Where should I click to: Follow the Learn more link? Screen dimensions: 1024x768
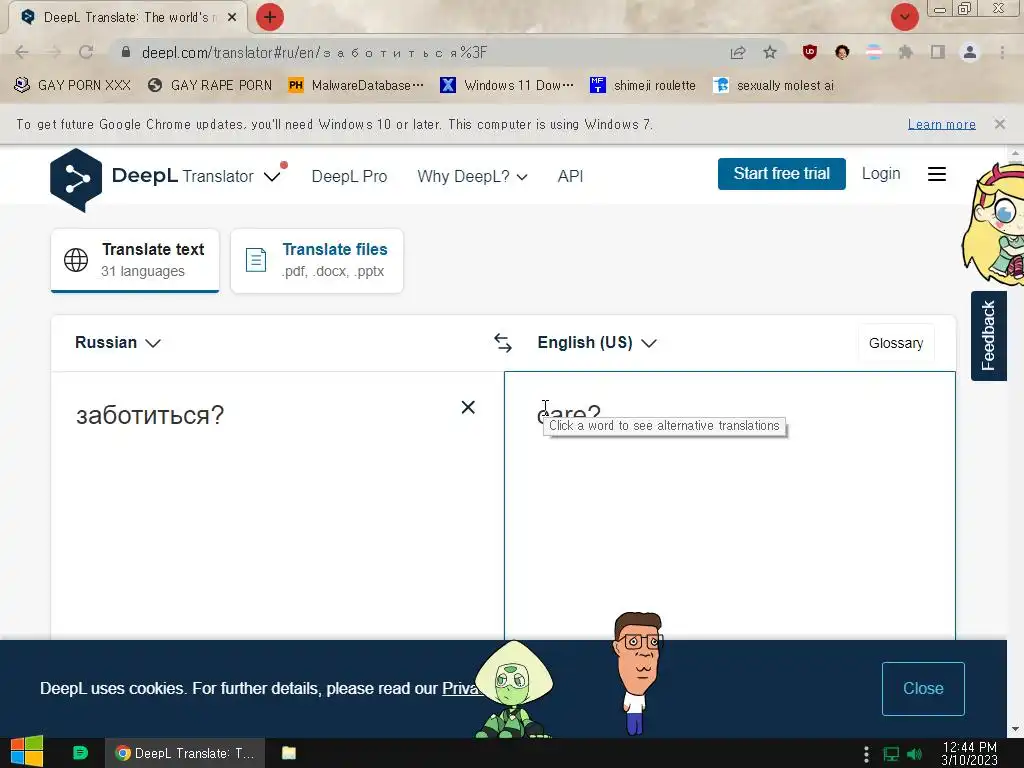point(941,124)
